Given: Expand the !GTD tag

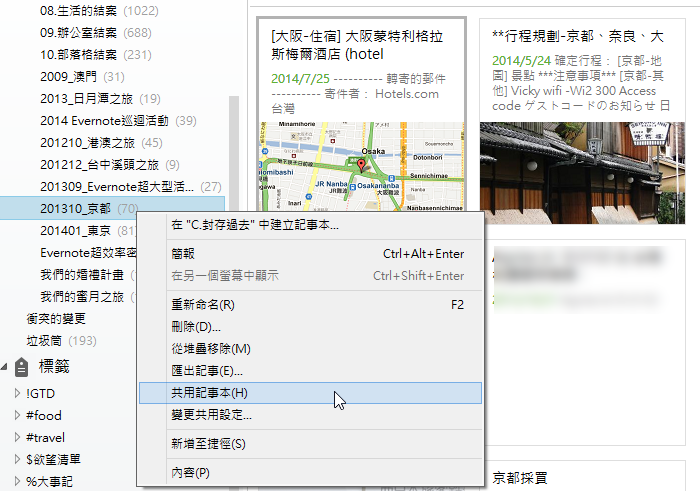Looking at the screenshot, I should click(x=17, y=393).
